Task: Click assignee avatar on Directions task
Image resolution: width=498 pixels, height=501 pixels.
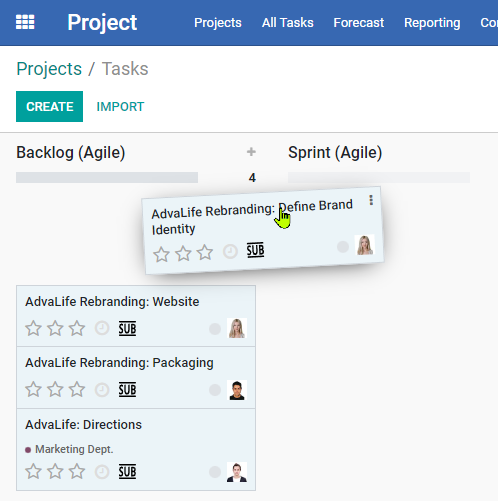Action: [237, 472]
